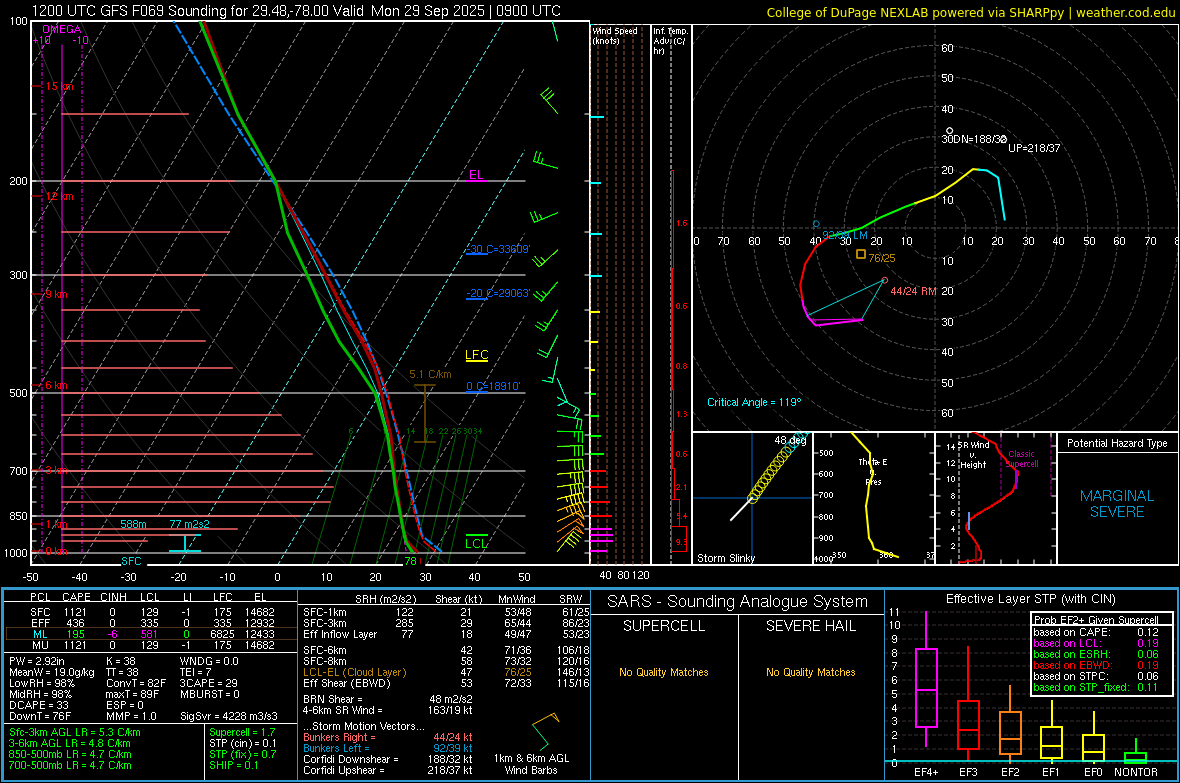Click the 77 m2s2 helicity label
This screenshot has width=1180, height=783.
pos(190,524)
